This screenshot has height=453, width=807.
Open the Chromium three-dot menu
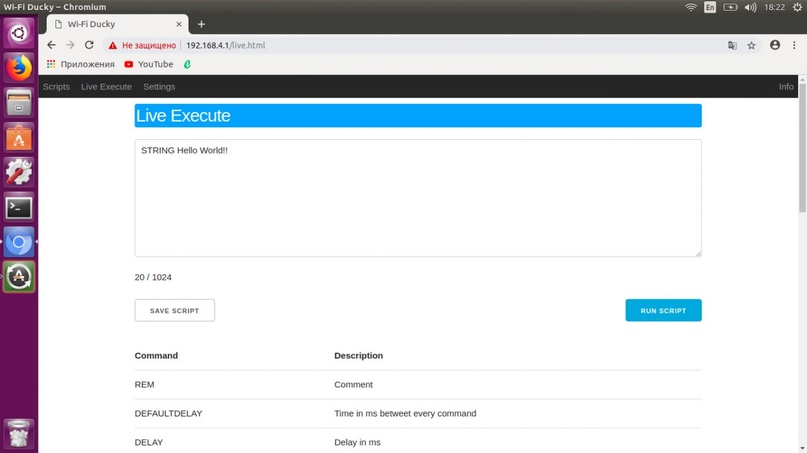pyautogui.click(x=794, y=45)
